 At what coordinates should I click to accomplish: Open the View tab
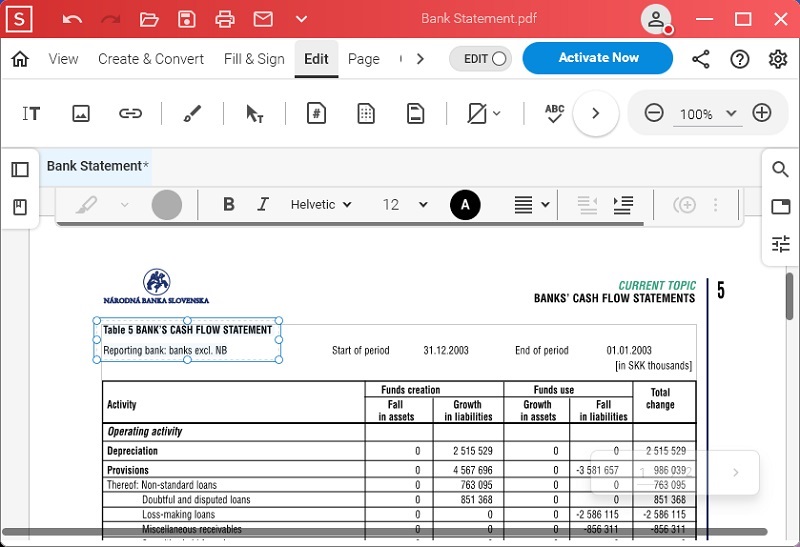point(63,59)
